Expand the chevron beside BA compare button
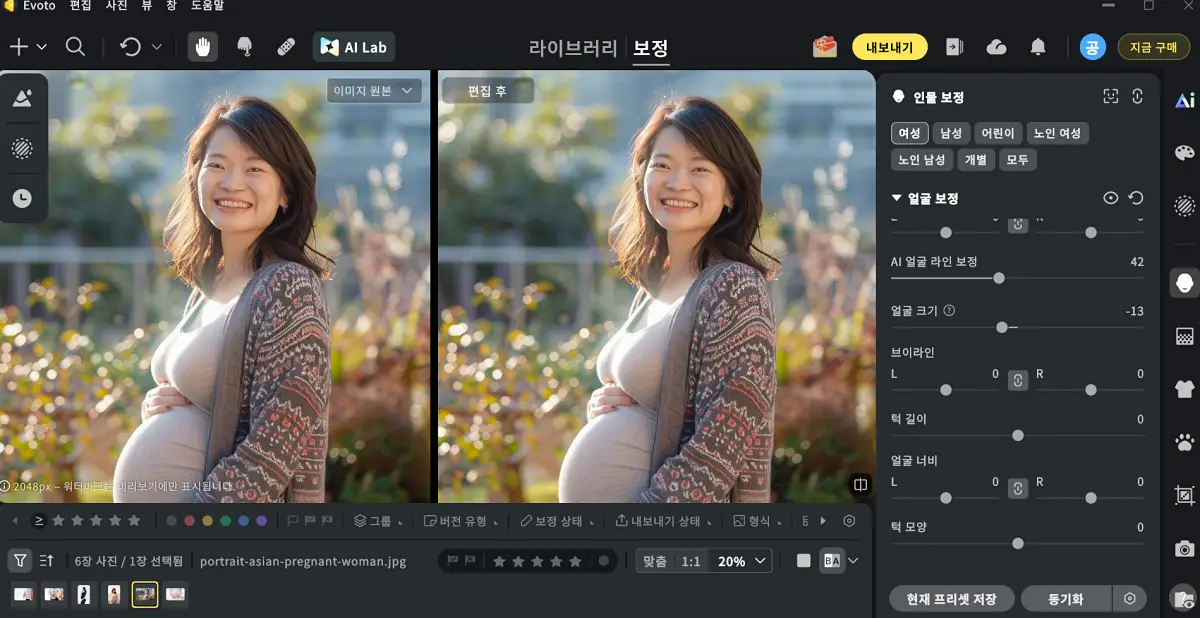This screenshot has height=618, width=1200. click(853, 561)
